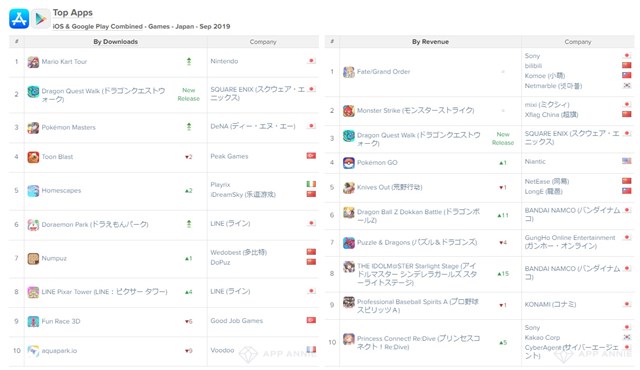Click the rank change for Dragon Ball Z
The height and width of the screenshot is (370, 640).
[x=503, y=215]
